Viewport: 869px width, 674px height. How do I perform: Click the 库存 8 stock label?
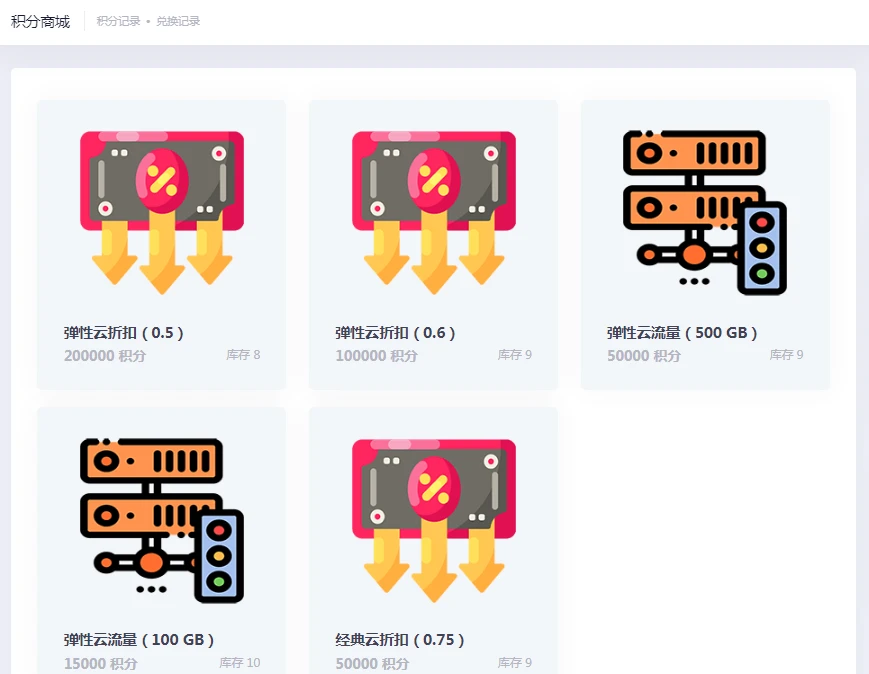[x=243, y=355]
